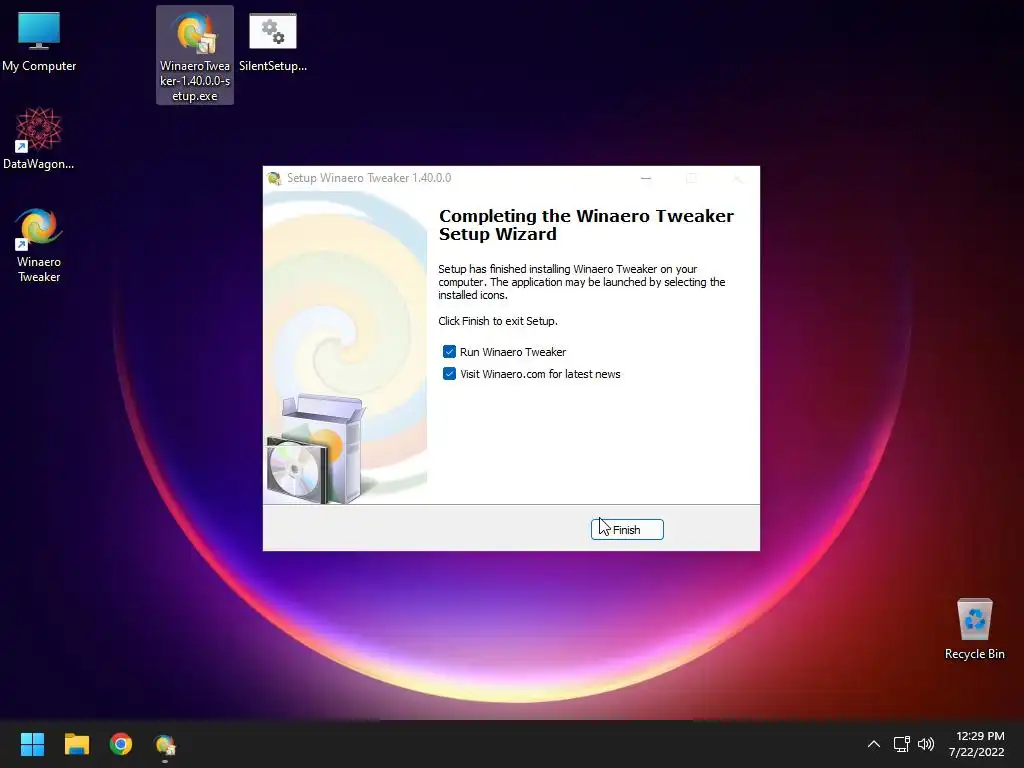Screen dimensions: 1024x768
Task: Click the 'Setup Winaero Tweaker 1.40.0.0' title text
Action: pos(369,178)
